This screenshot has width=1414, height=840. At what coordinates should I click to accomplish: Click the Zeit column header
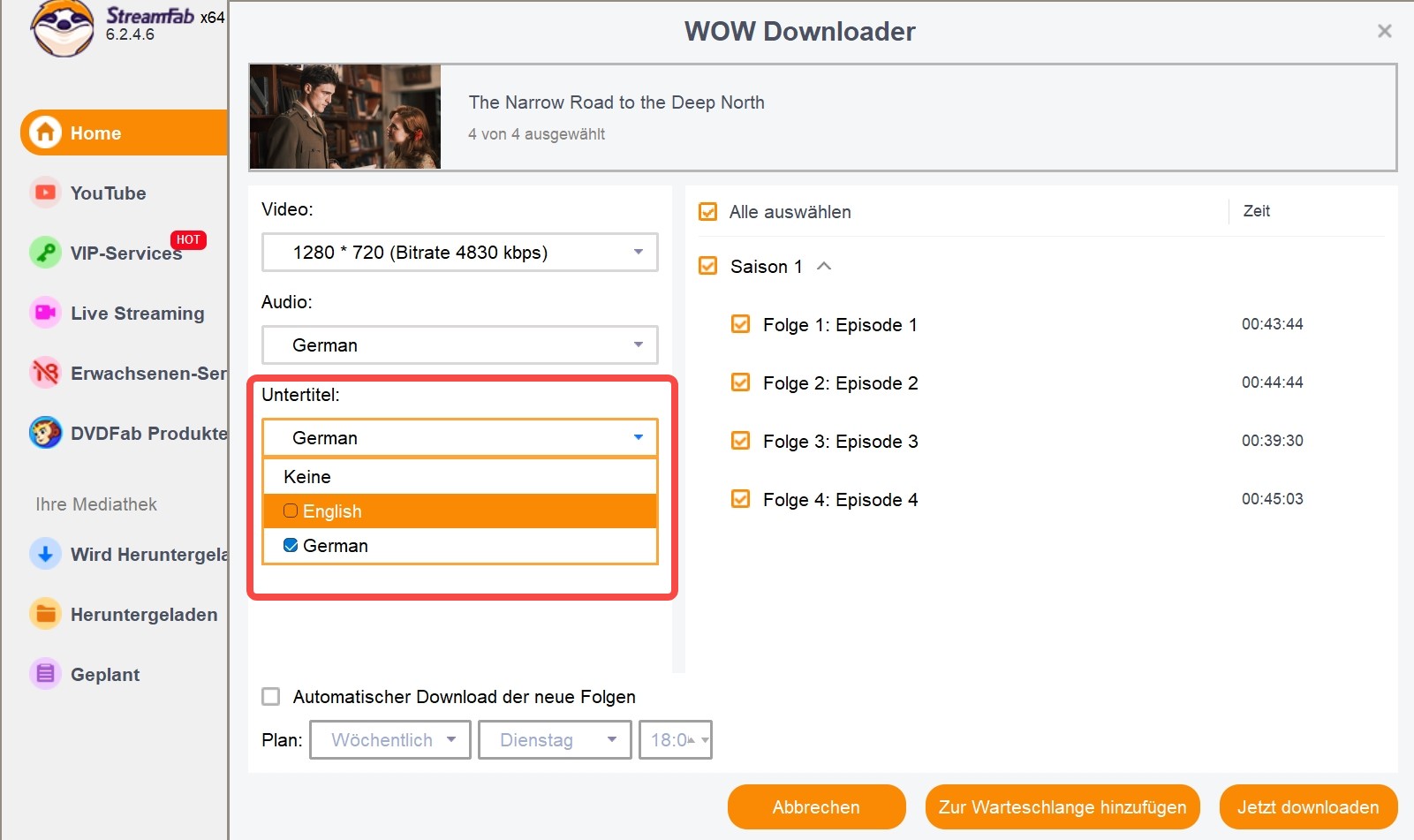click(x=1256, y=211)
